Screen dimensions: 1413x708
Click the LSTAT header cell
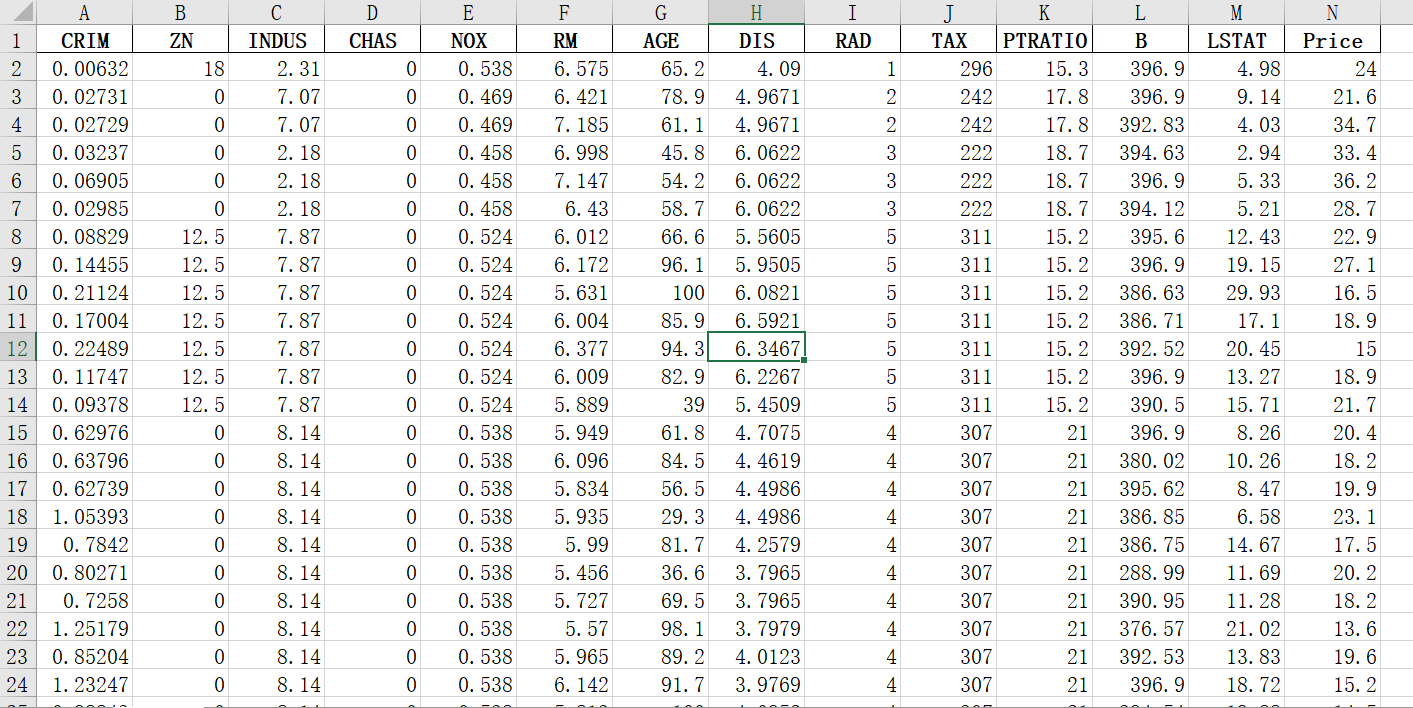pyautogui.click(x=1236, y=41)
